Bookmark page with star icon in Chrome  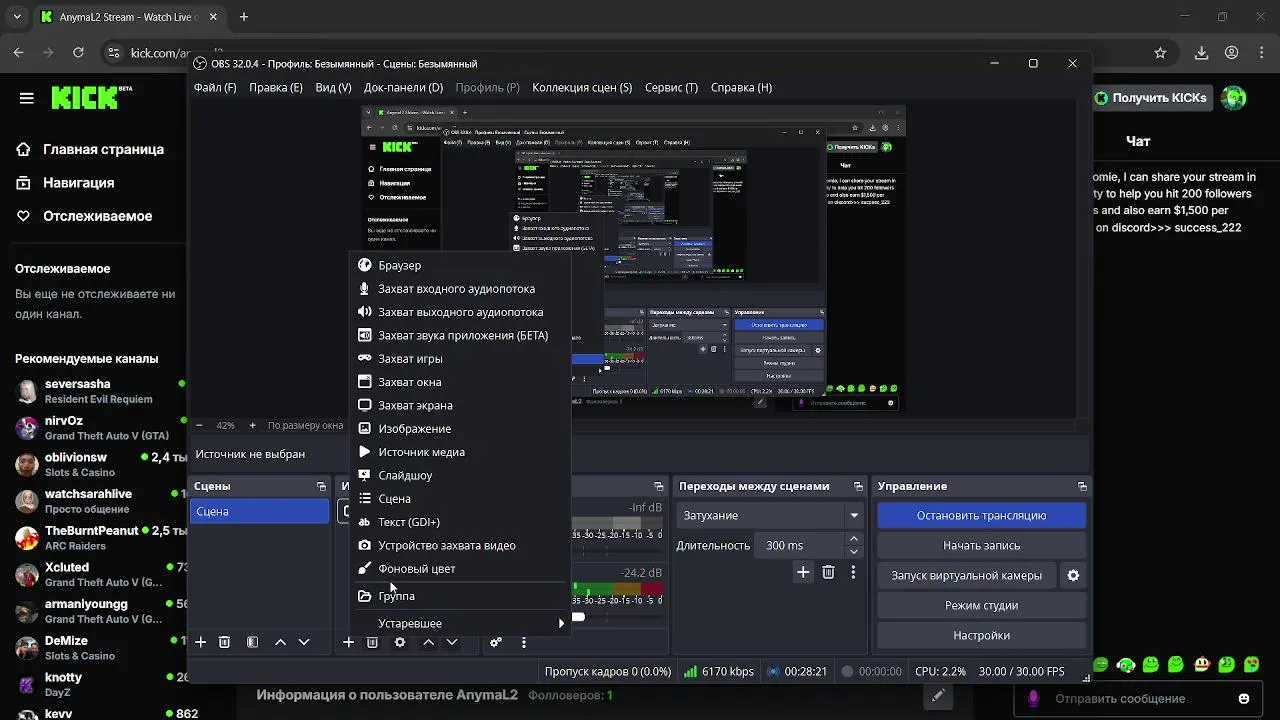[1160, 53]
